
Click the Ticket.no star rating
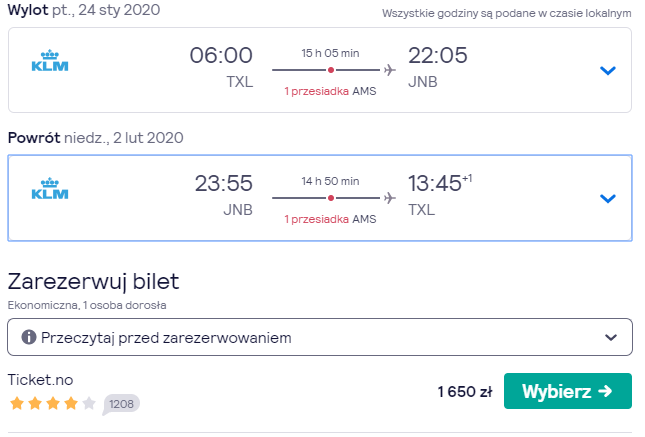point(53,403)
